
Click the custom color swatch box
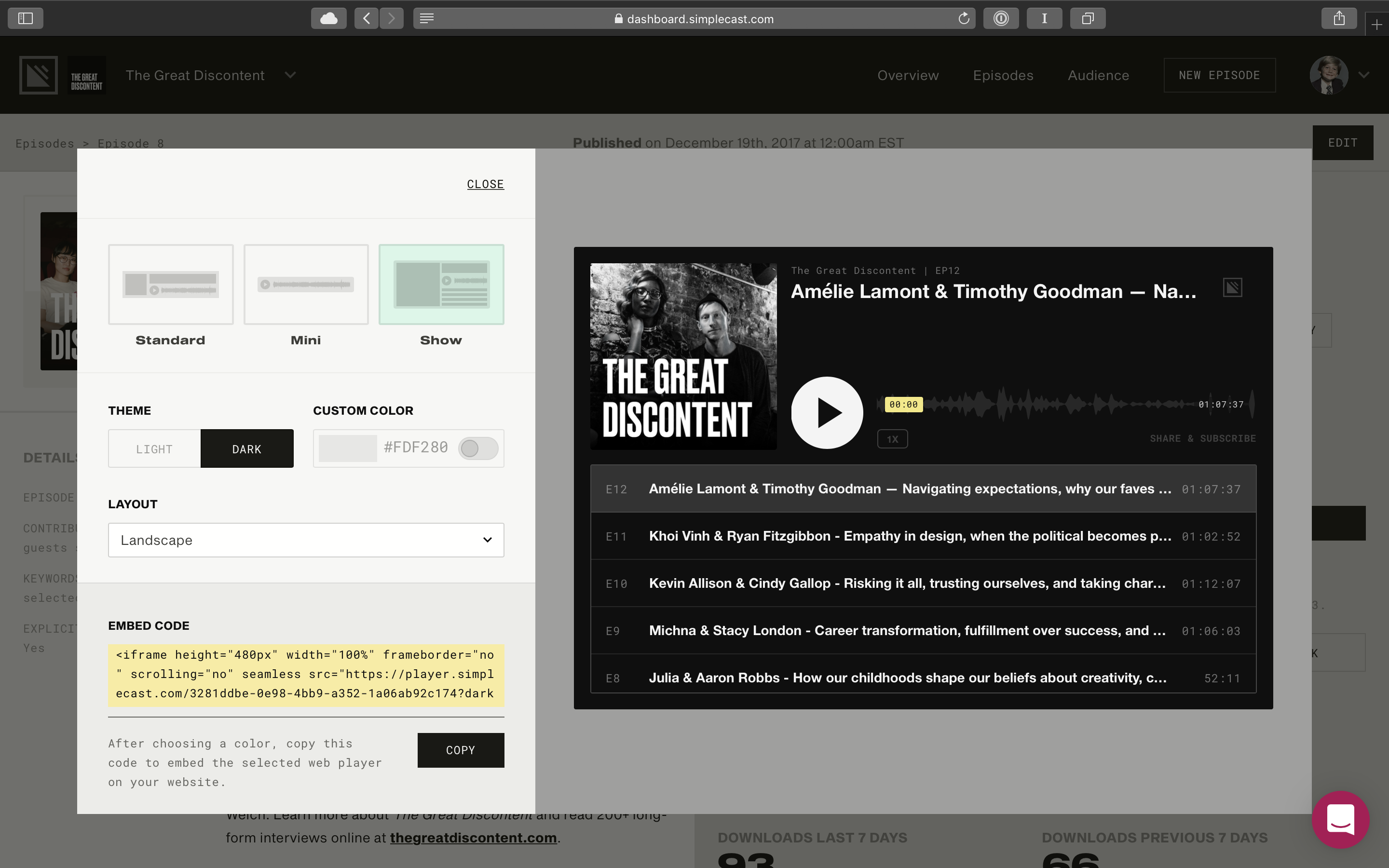[348, 448]
